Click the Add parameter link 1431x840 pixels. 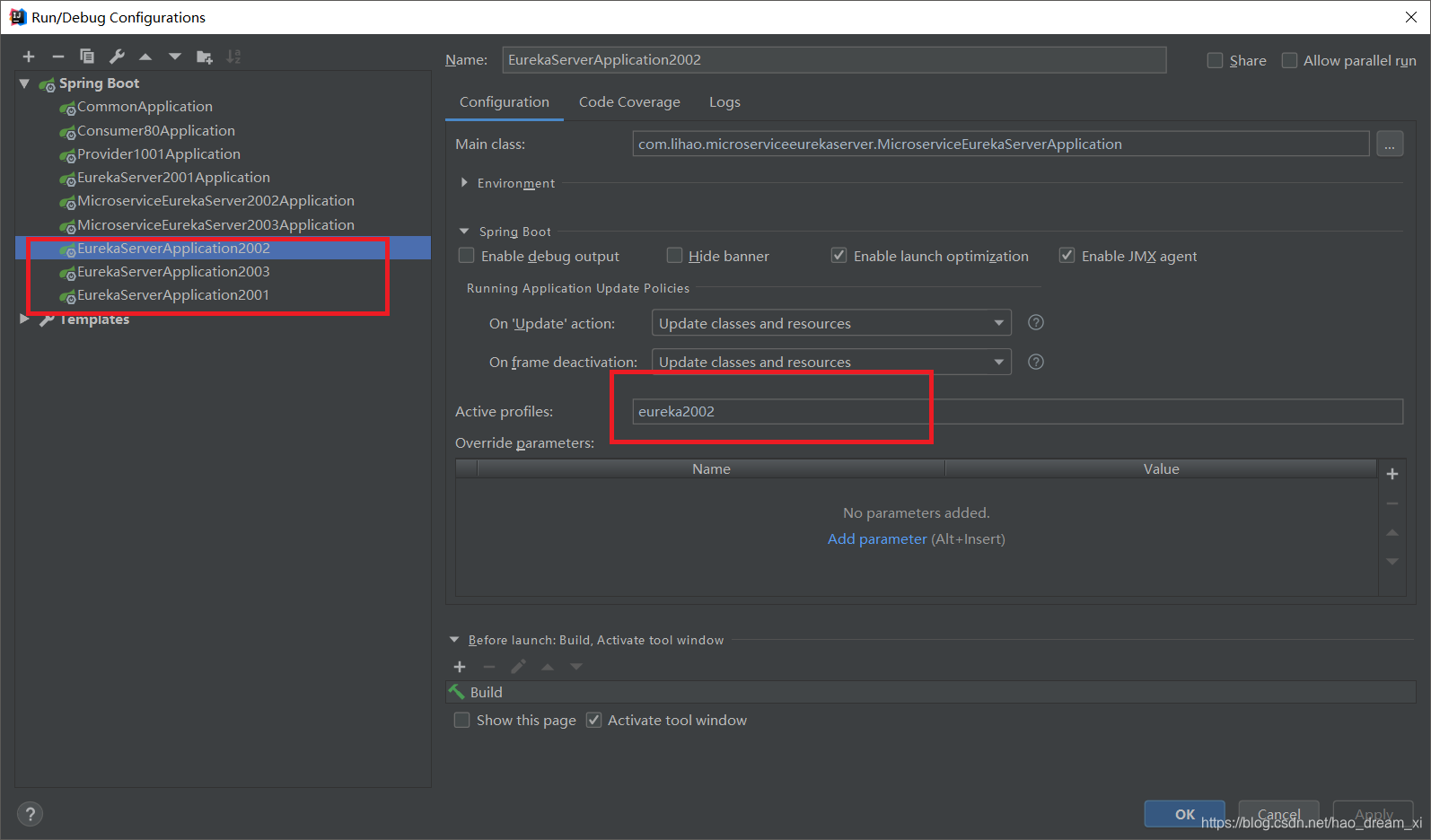coord(877,539)
